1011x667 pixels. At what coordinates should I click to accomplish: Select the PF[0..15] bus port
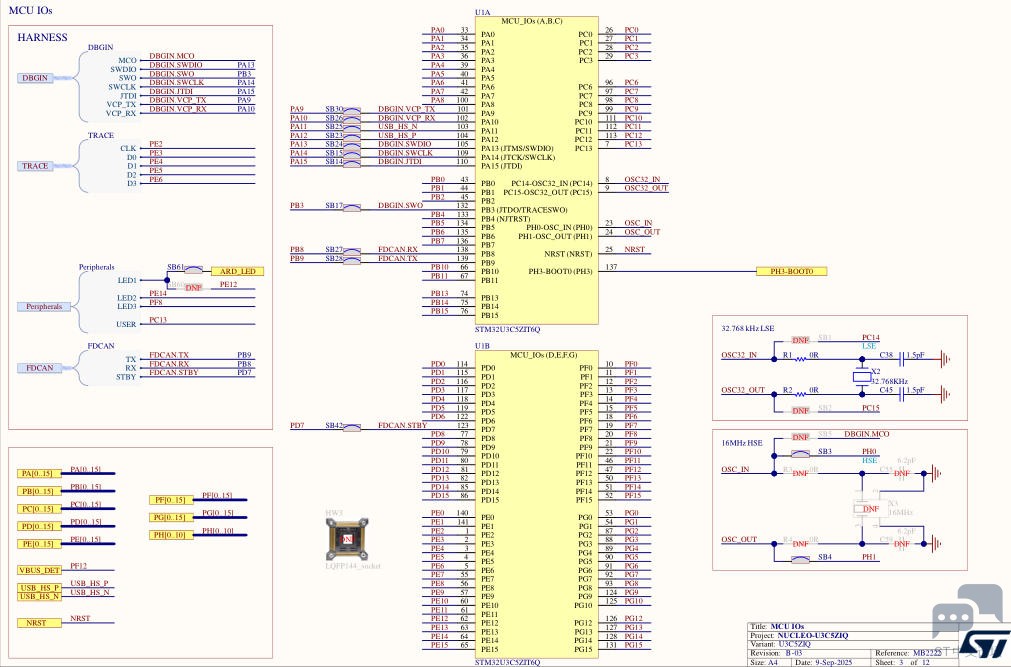coord(172,500)
